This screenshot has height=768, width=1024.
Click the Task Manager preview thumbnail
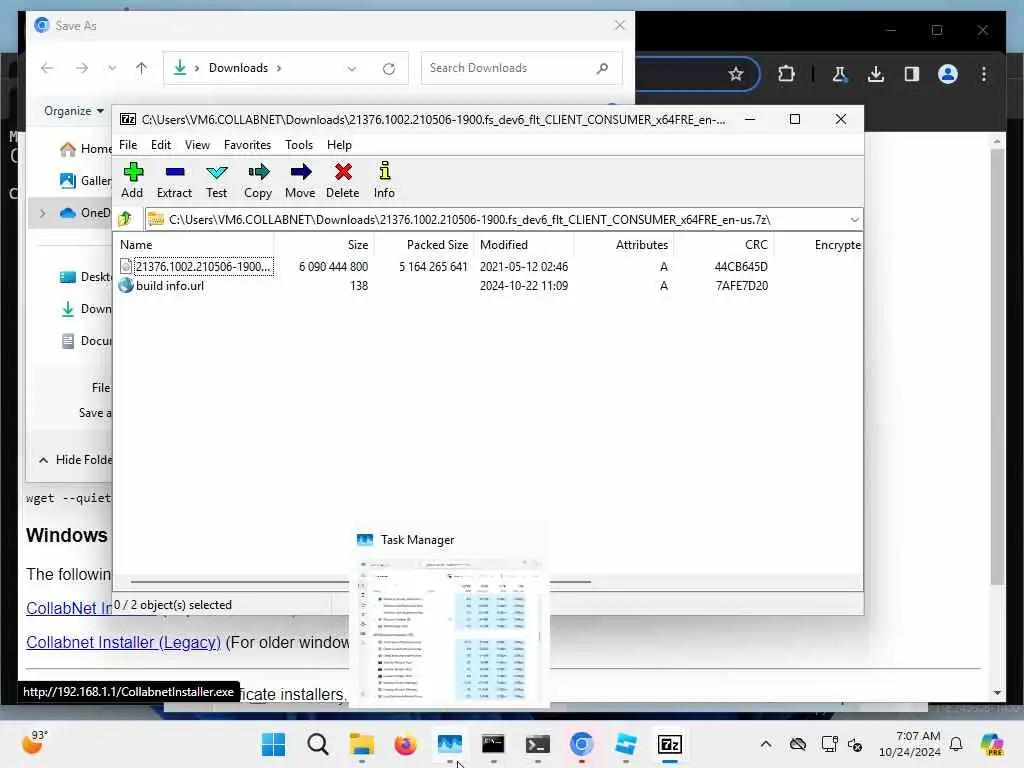point(449,630)
